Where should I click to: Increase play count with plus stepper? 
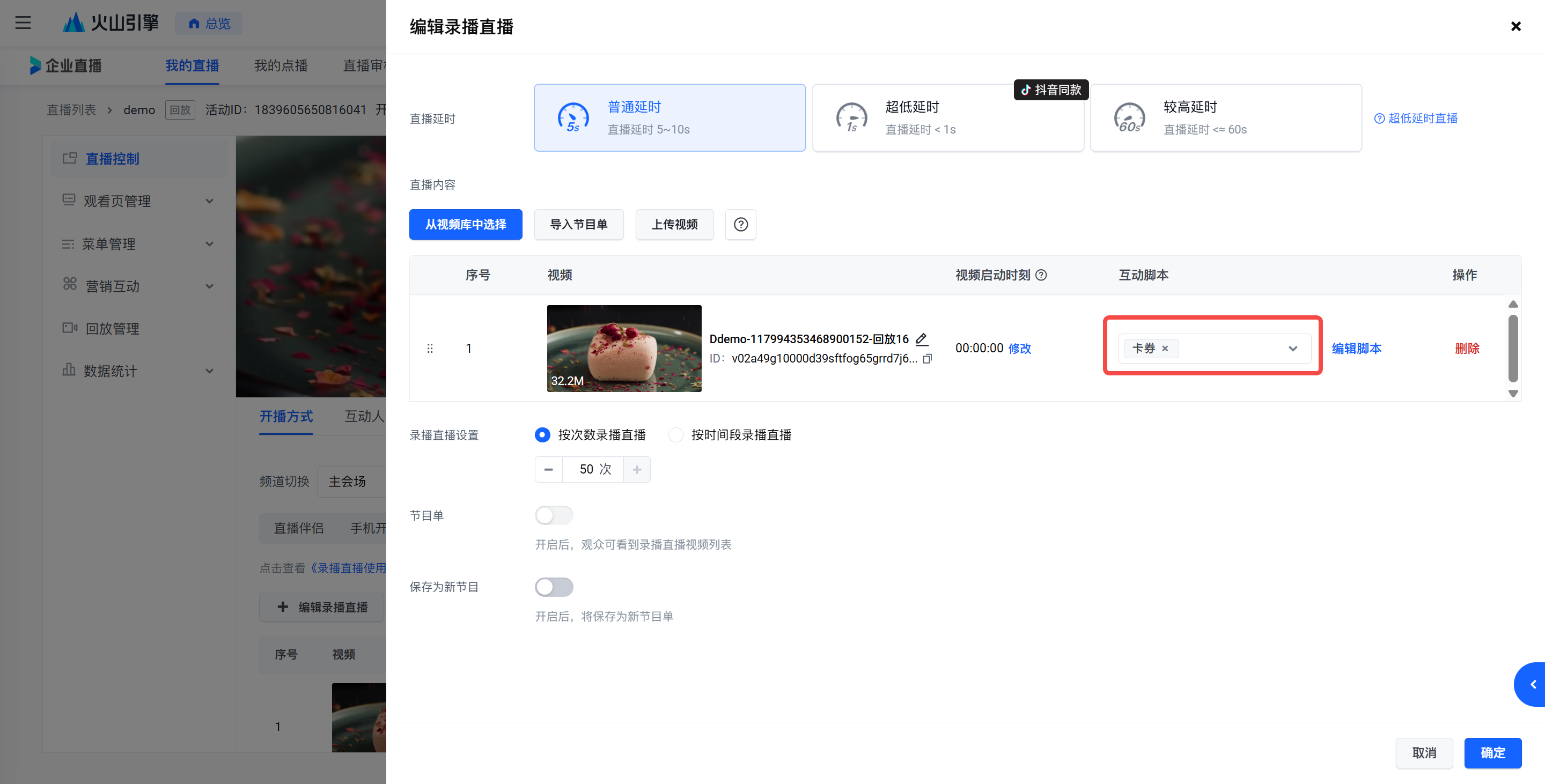coord(637,469)
